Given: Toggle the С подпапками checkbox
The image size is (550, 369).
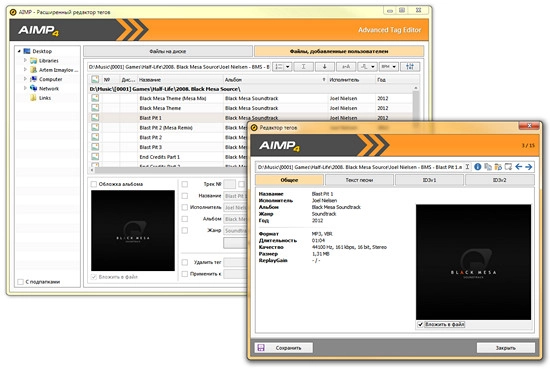Looking at the screenshot, I should 20,282.
